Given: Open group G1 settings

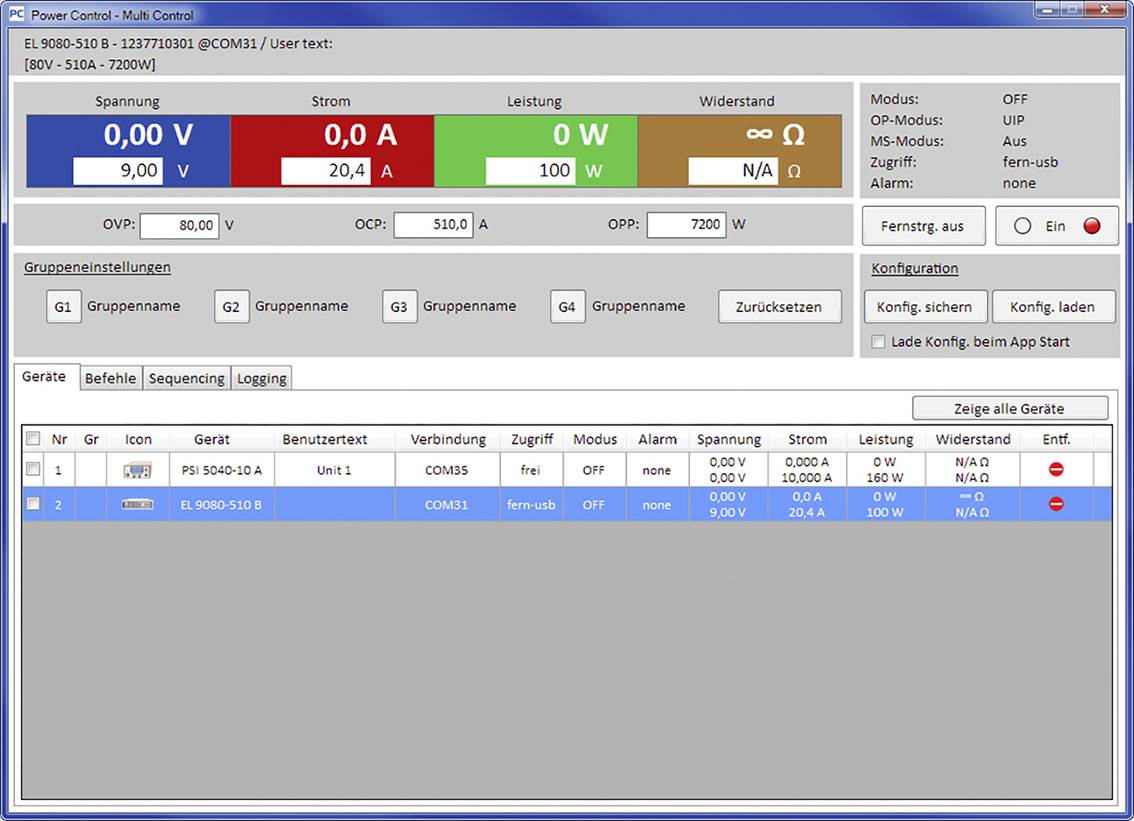Looking at the screenshot, I should pyautogui.click(x=63, y=306).
